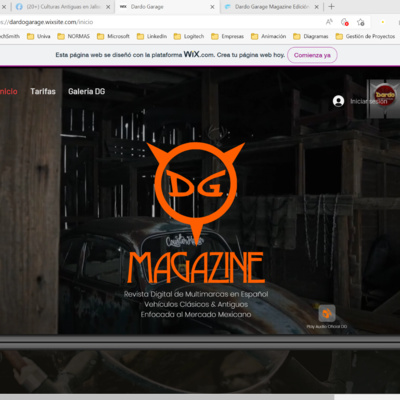Expand the NORMAS bookmarks folder
This screenshot has width=400, height=400.
coord(74,36)
